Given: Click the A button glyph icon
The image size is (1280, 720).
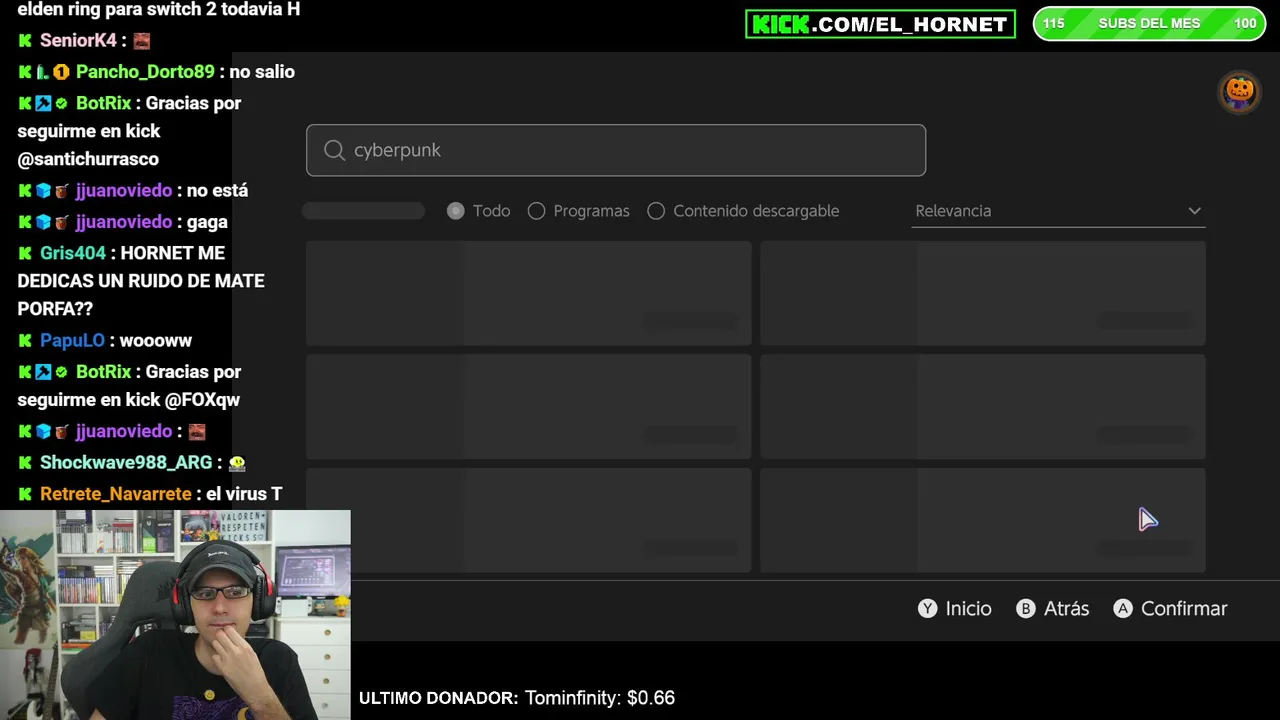Looking at the screenshot, I should pyautogui.click(x=1123, y=608).
